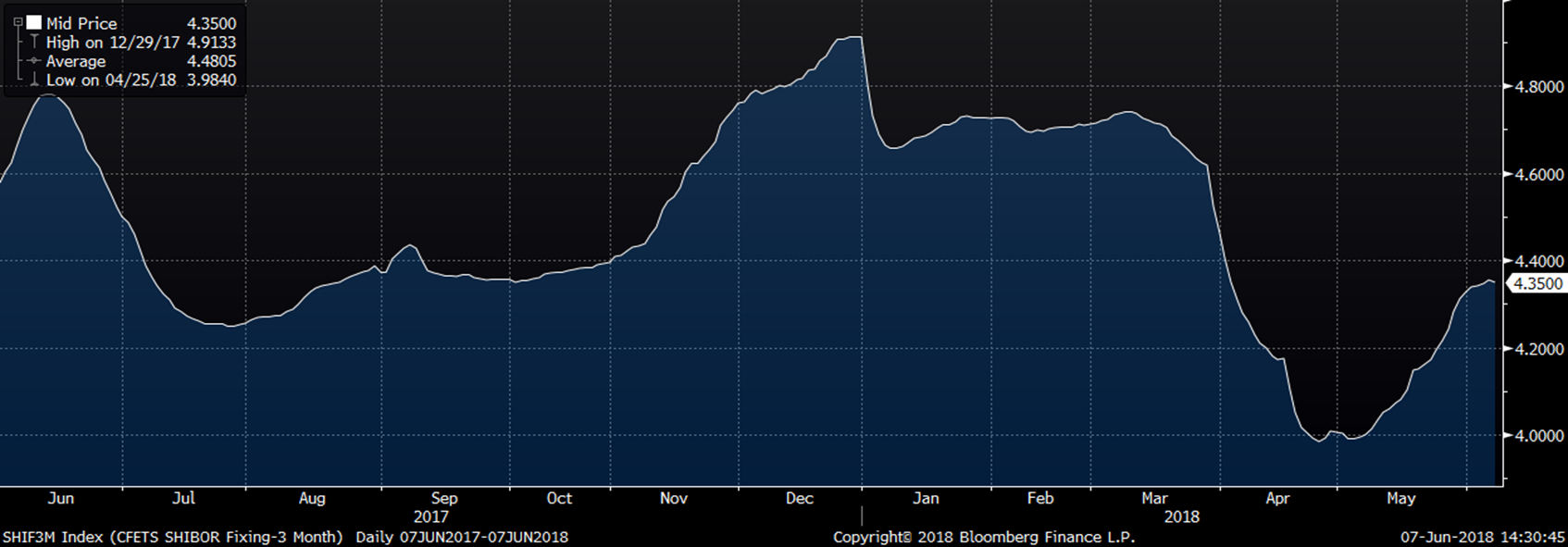Select the Low on 04/25/18 legend entry
The height and width of the screenshot is (547, 1568).
110,81
